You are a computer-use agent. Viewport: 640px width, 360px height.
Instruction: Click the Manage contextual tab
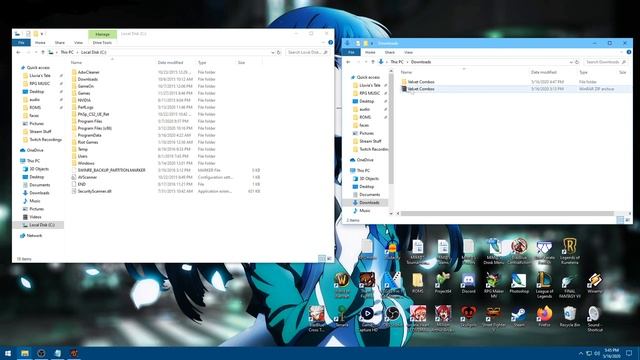102,34
